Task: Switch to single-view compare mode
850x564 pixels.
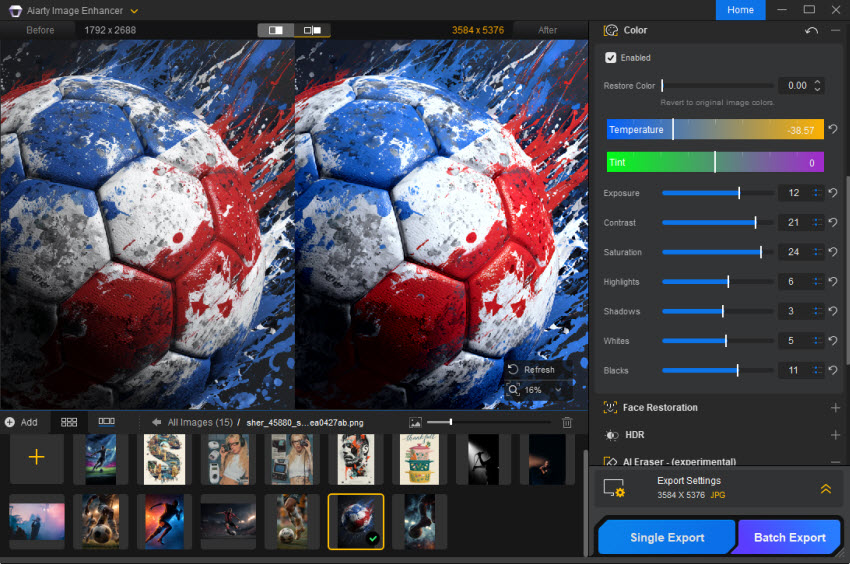Action: [x=275, y=30]
